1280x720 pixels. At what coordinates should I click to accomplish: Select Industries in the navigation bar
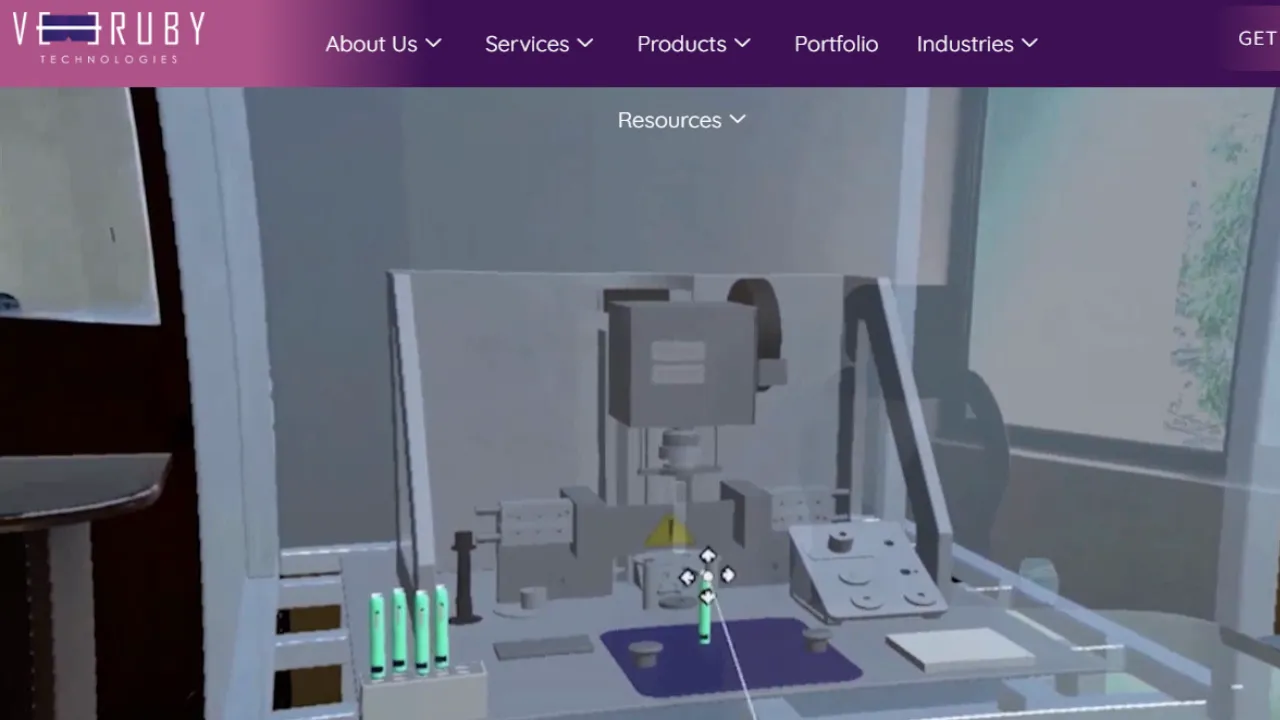[965, 44]
